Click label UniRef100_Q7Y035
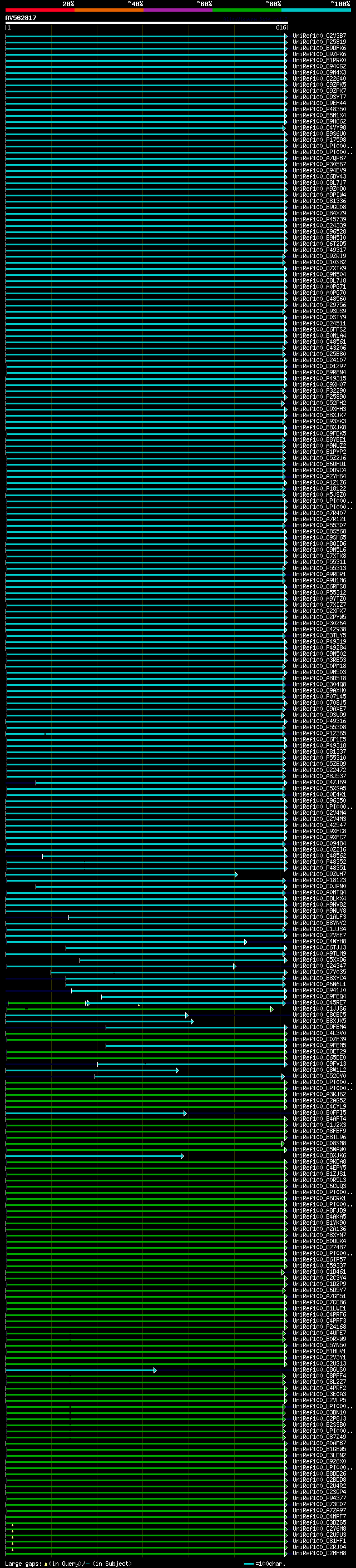The width and height of the screenshot is (356, 1568). [319, 972]
